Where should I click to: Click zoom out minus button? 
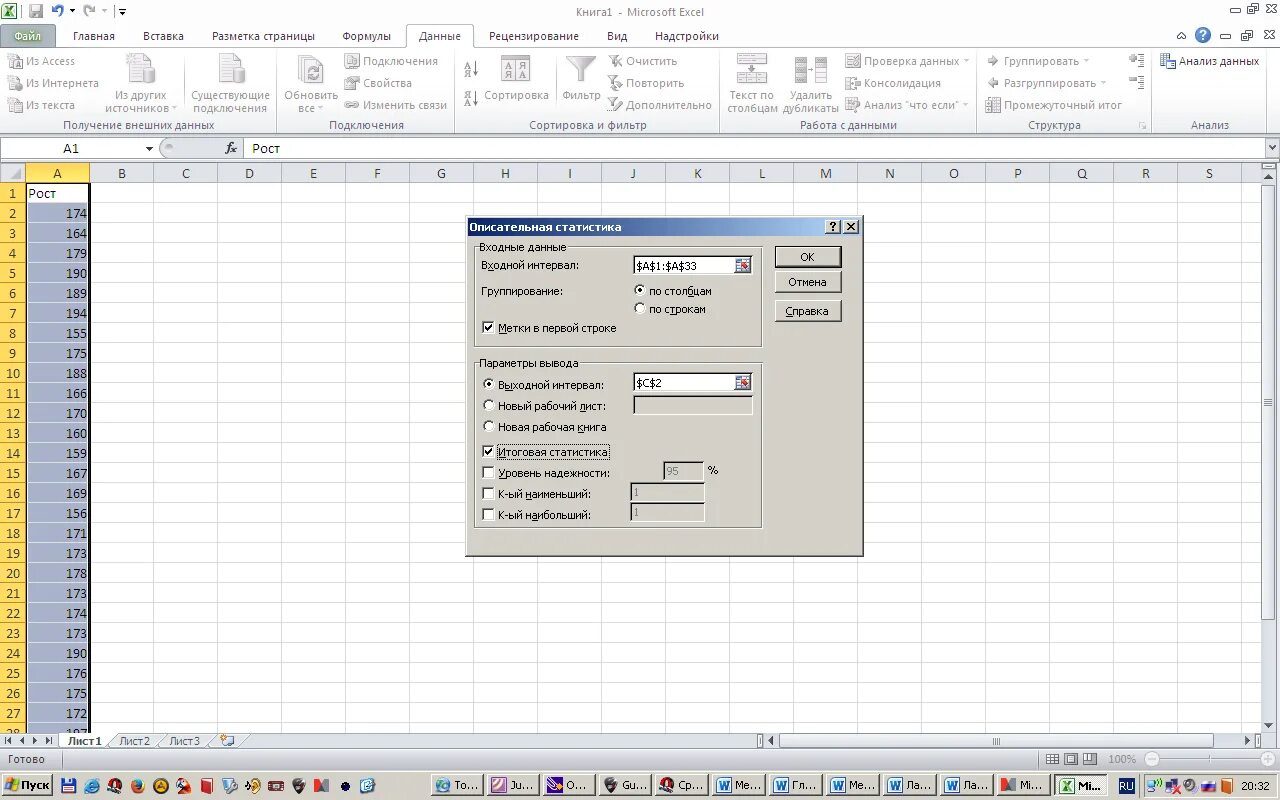click(x=1151, y=760)
